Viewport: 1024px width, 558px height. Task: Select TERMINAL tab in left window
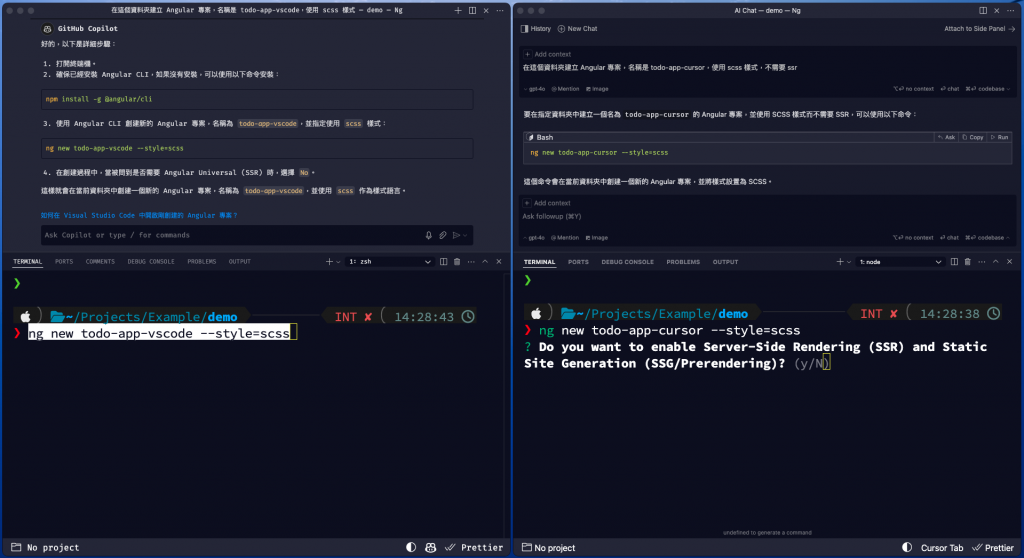click(x=27, y=261)
